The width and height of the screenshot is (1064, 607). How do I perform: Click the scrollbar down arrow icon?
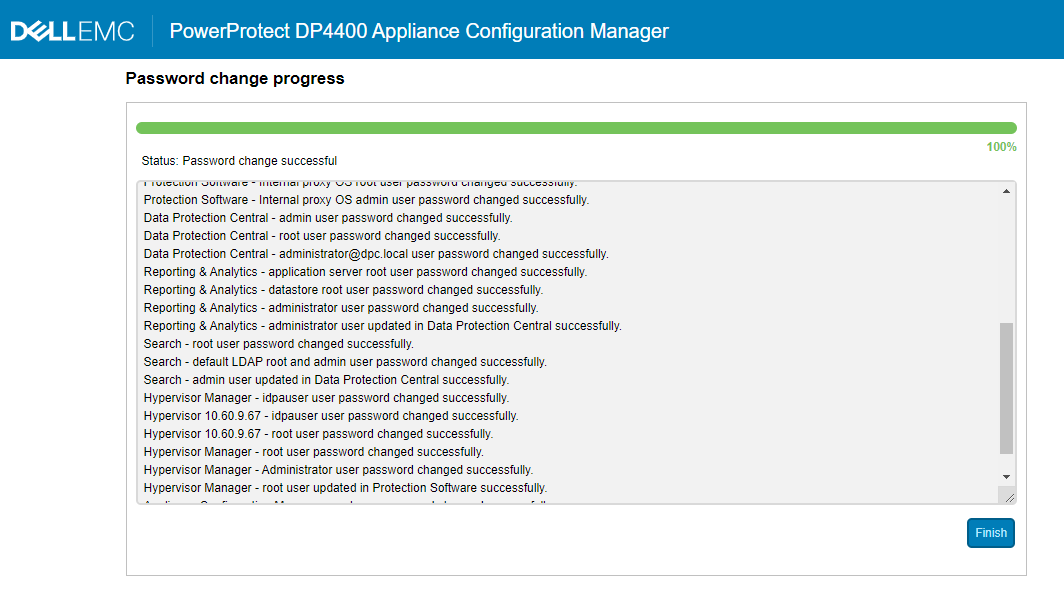pyautogui.click(x=1008, y=476)
